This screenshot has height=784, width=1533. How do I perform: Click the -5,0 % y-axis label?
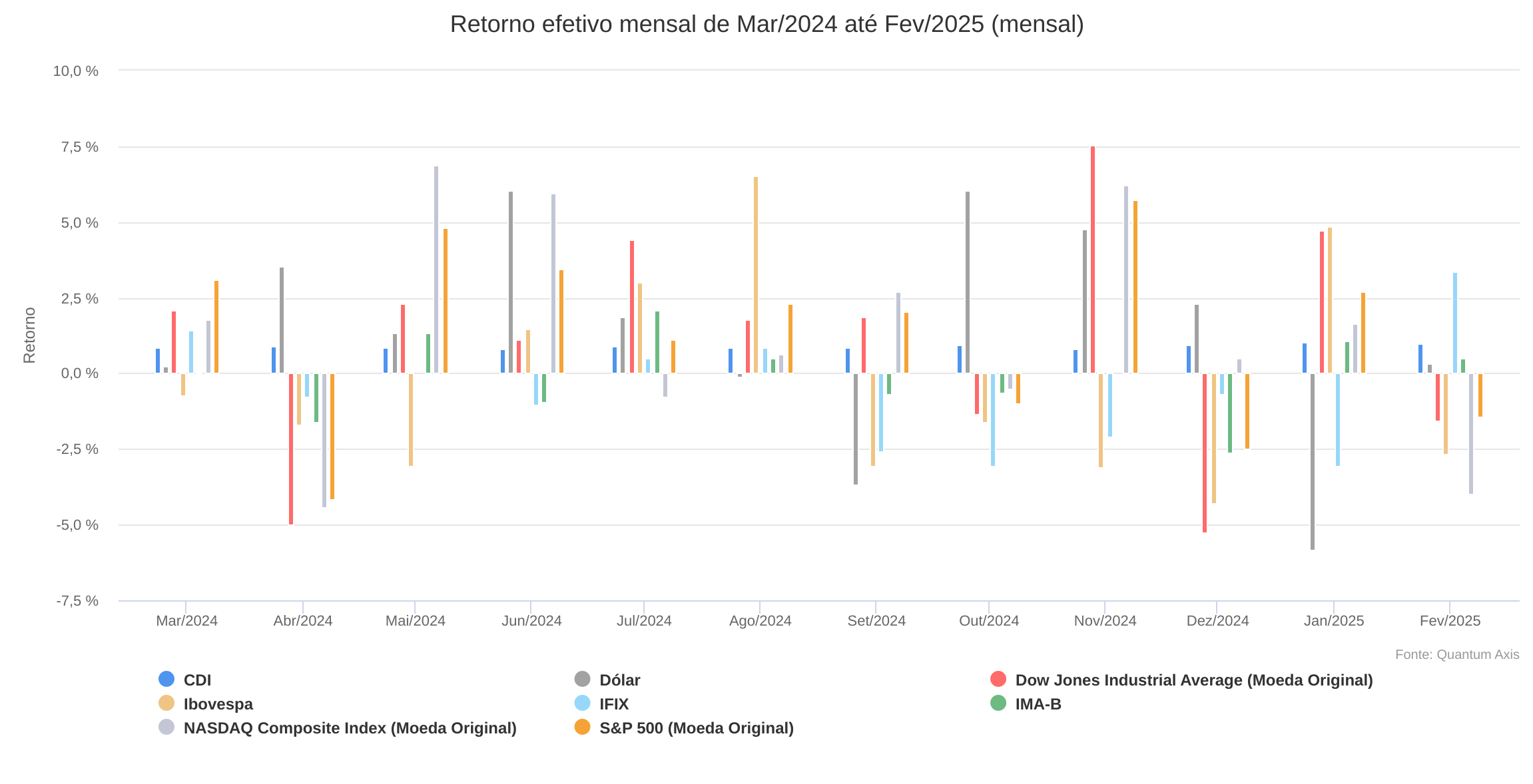(x=77, y=525)
